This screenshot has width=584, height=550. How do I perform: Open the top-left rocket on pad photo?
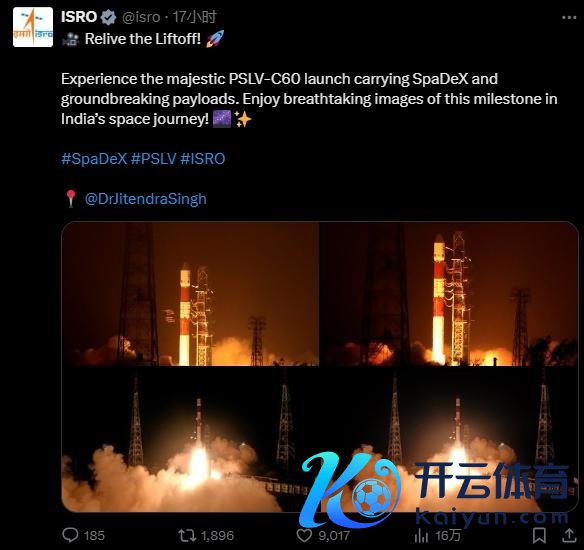click(190, 294)
